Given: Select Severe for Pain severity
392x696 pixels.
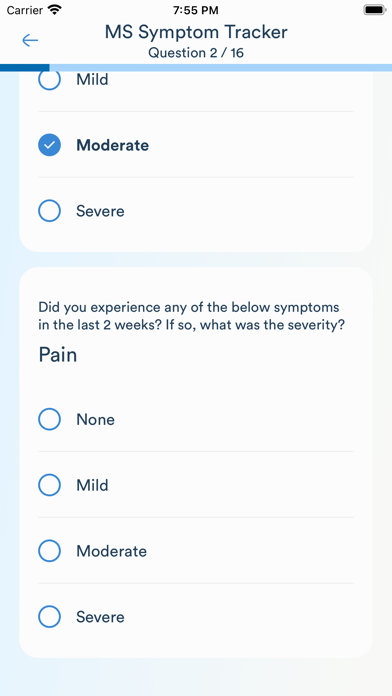Looking at the screenshot, I should point(196,616).
